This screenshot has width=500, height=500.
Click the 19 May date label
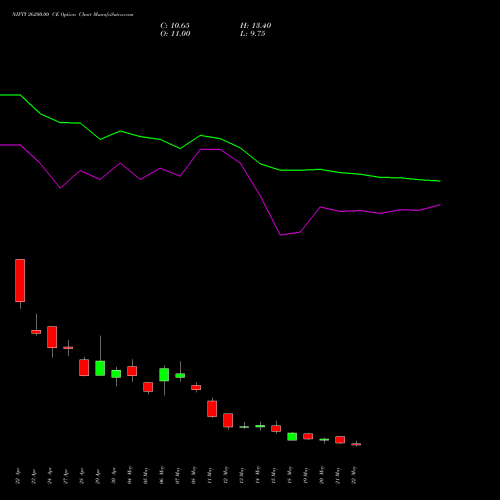(x=306, y=475)
